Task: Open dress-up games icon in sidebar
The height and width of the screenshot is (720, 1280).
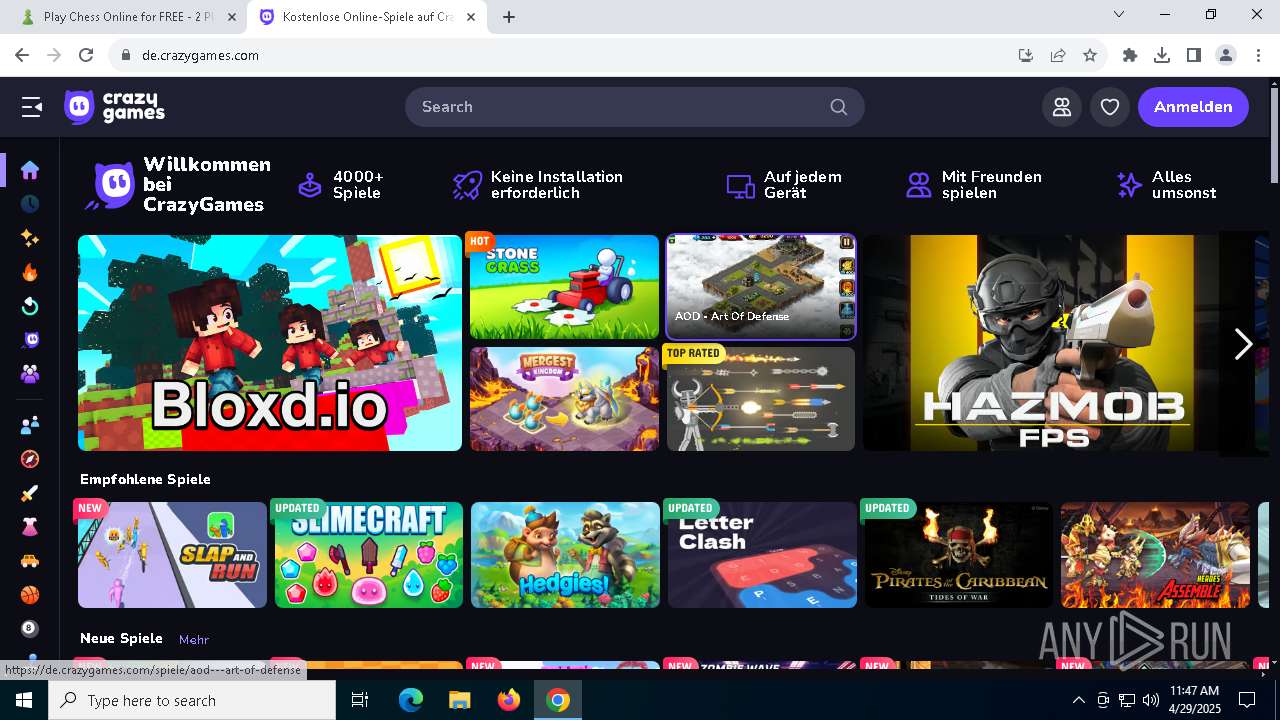Action: pyautogui.click(x=30, y=527)
